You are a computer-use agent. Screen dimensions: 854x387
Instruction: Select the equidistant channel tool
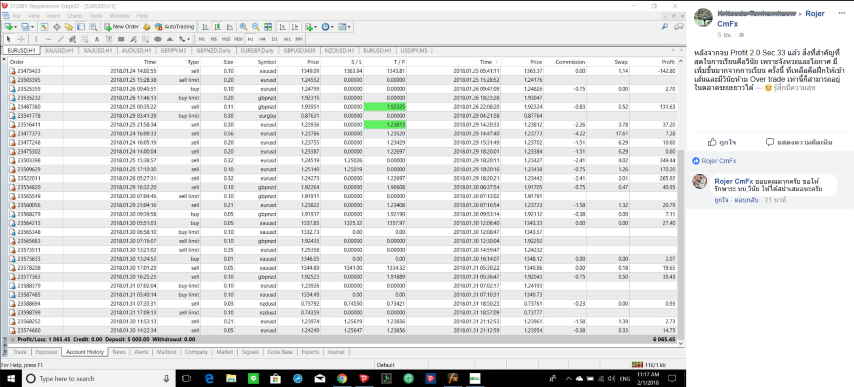click(x=72, y=39)
